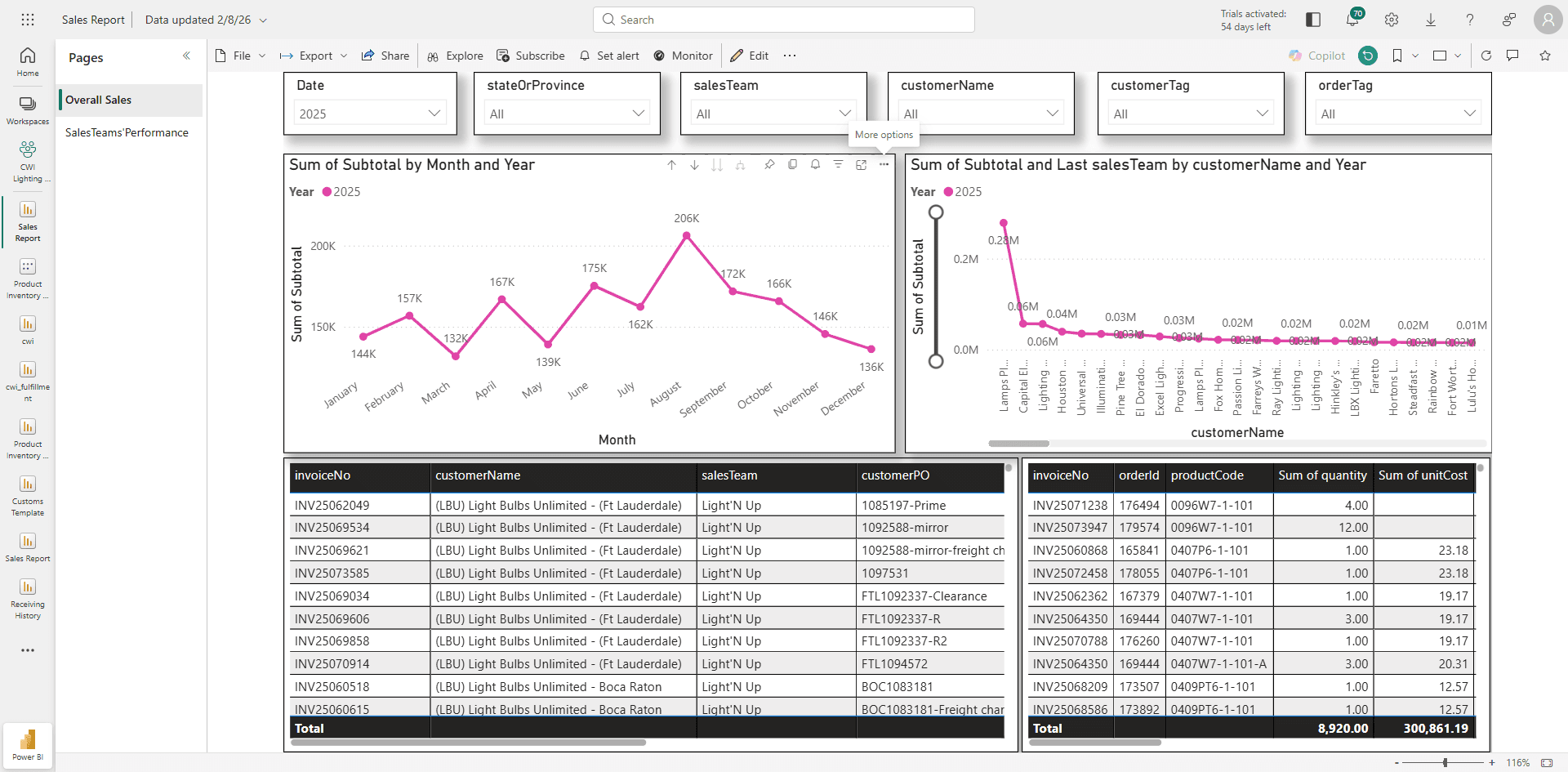Refresh visuals with circular arrow icon
Screen dimensions: 1568x772
(x=1486, y=56)
